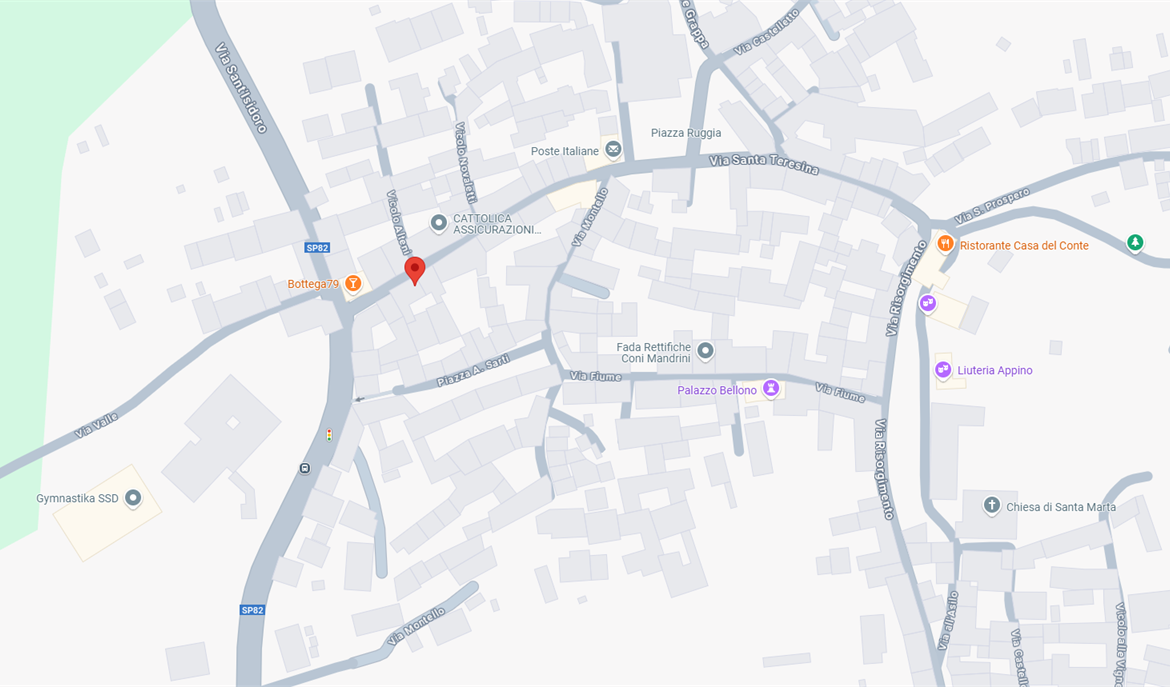The image size is (1170, 688).
Task: Select the traffic light icon
Action: coord(329,434)
